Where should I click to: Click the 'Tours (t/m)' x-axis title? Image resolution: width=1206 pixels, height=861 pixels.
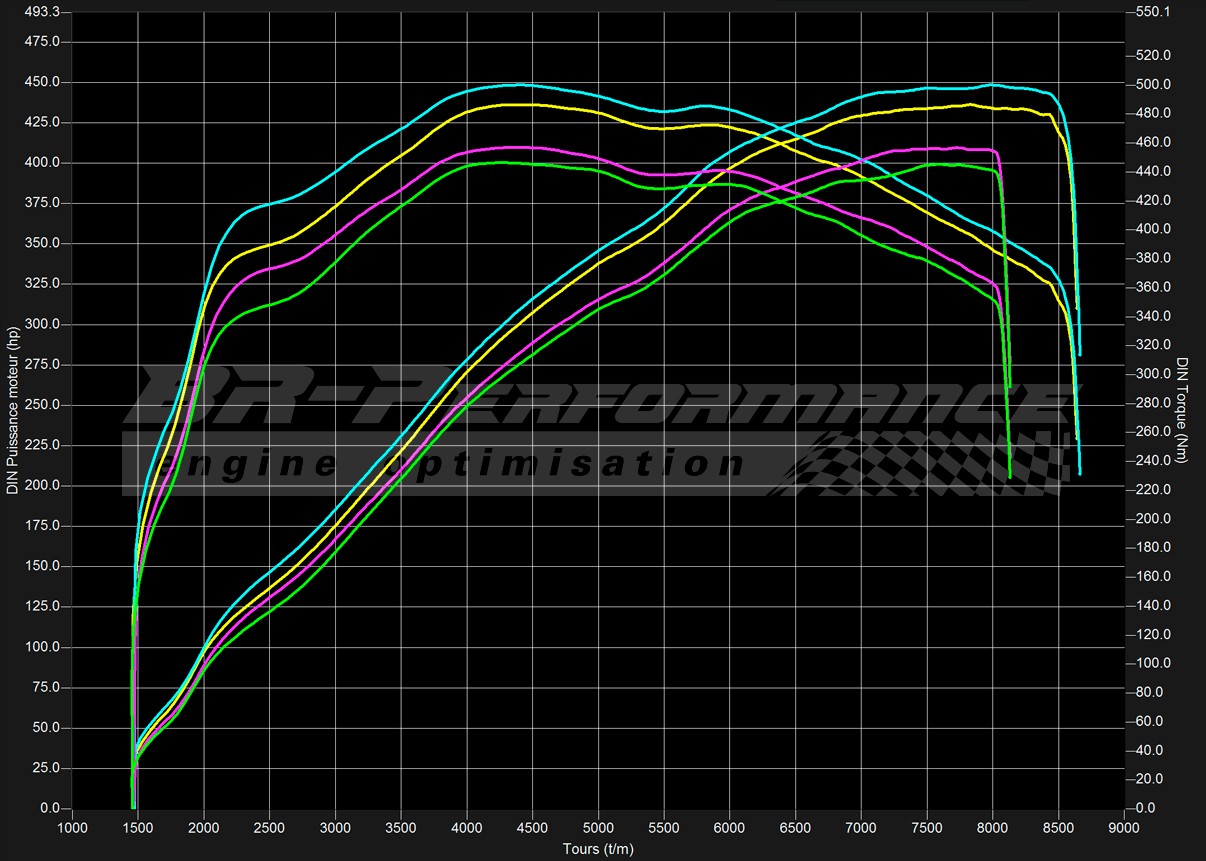tap(598, 849)
